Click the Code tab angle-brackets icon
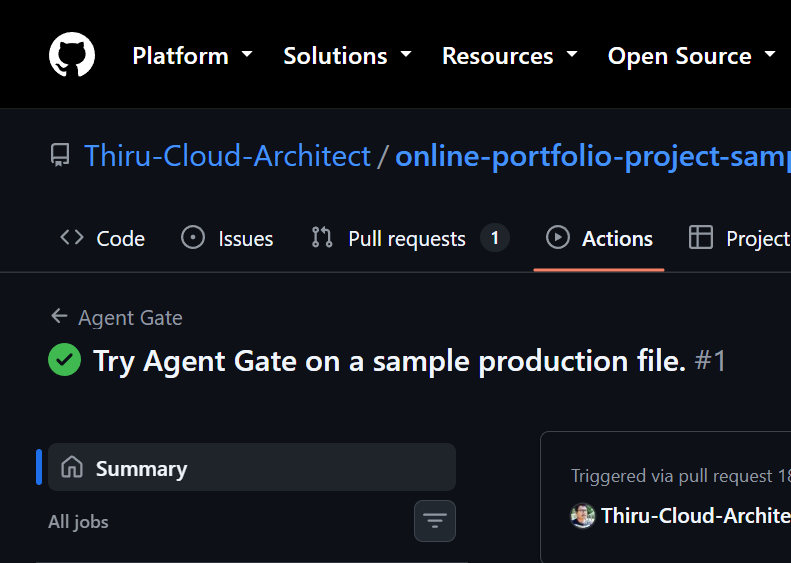The image size is (791, 563). pyautogui.click(x=72, y=237)
